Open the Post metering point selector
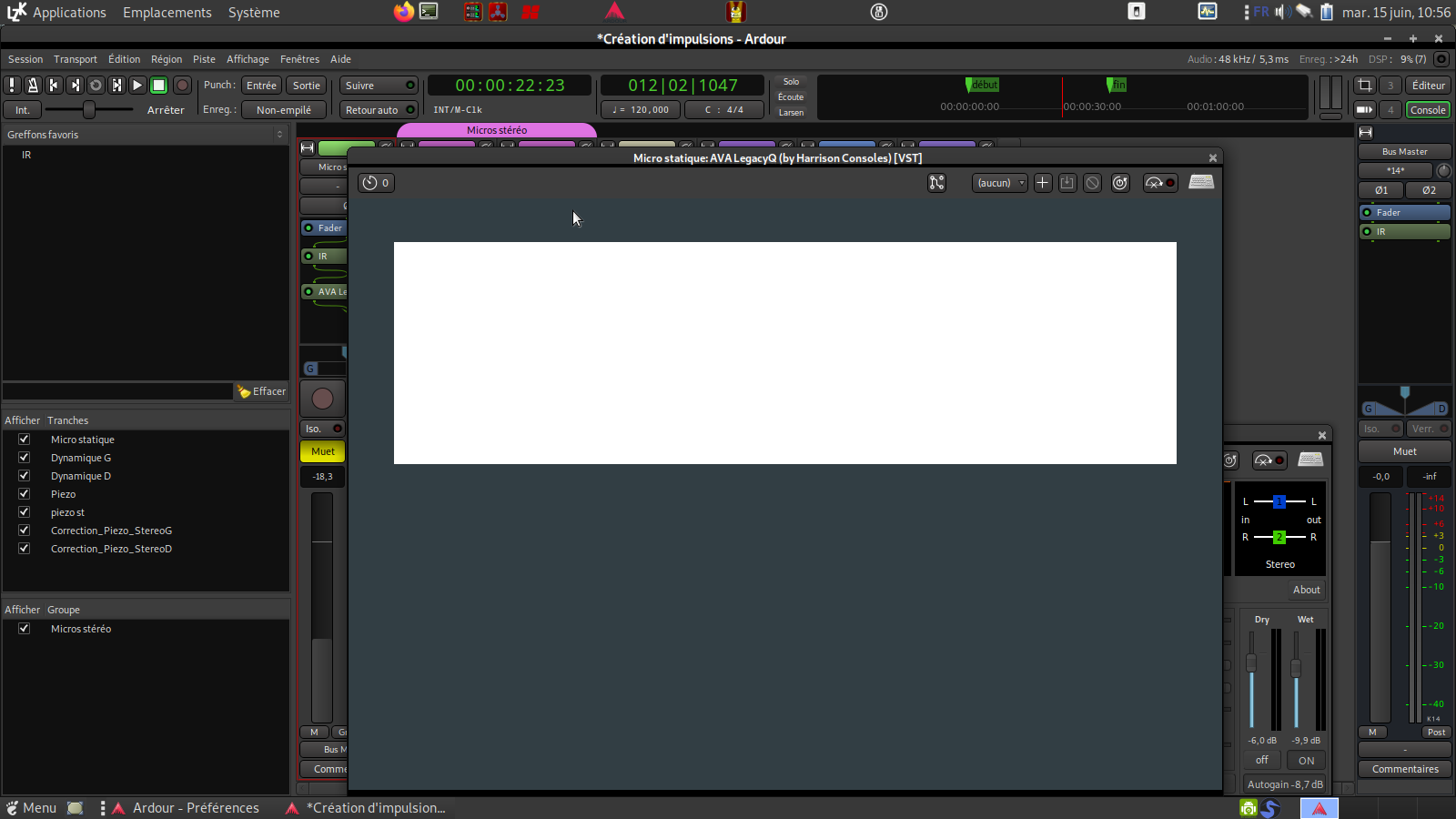The width and height of the screenshot is (1456, 819). [1436, 733]
